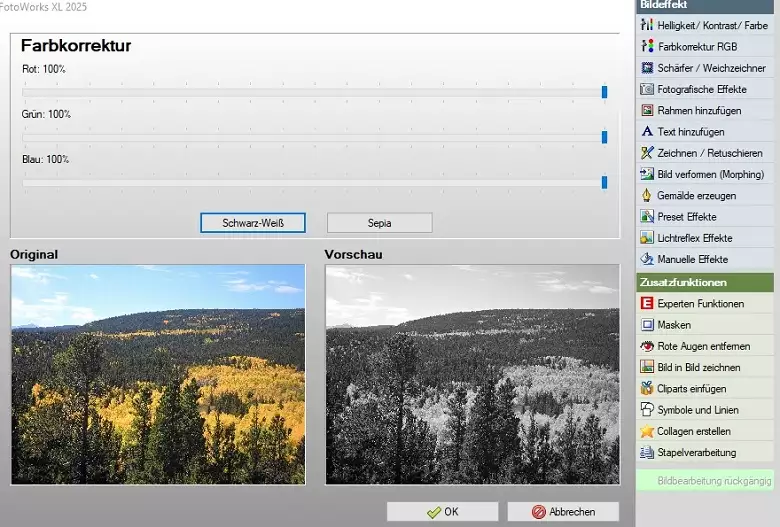
Task: Apply the Sepia preset
Action: click(x=380, y=222)
